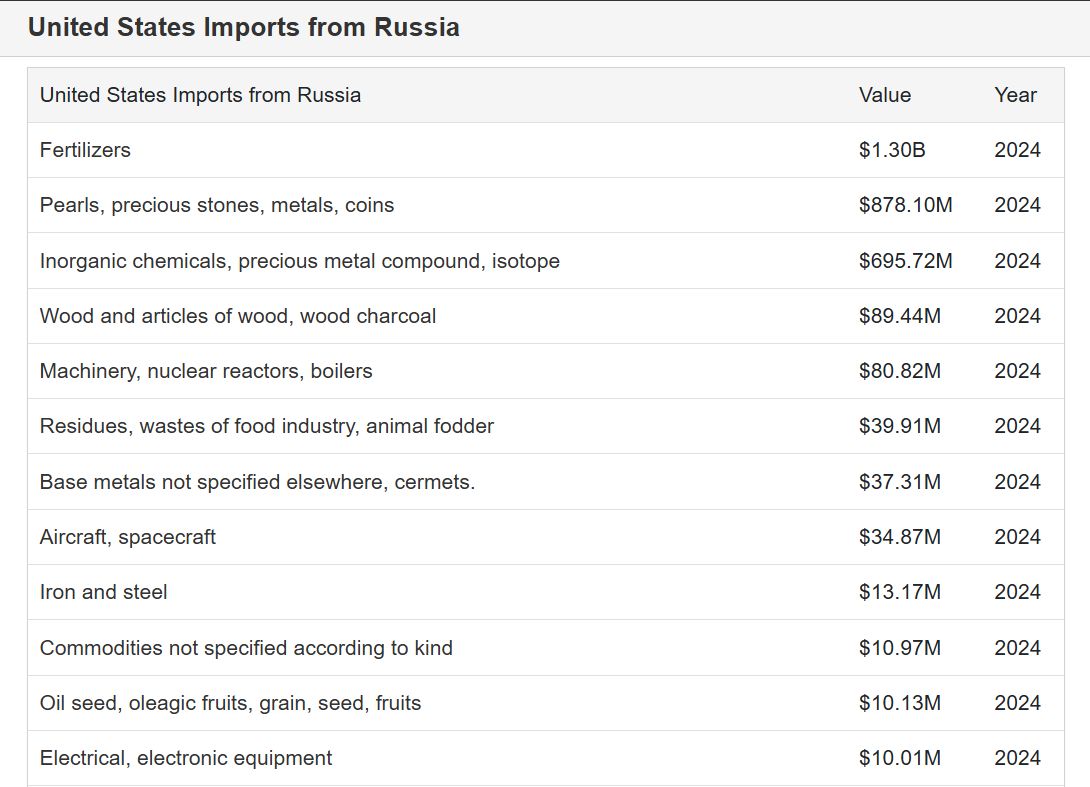This screenshot has height=787, width=1090.
Task: Click Aircraft, spacecraft entry
Action: (128, 537)
